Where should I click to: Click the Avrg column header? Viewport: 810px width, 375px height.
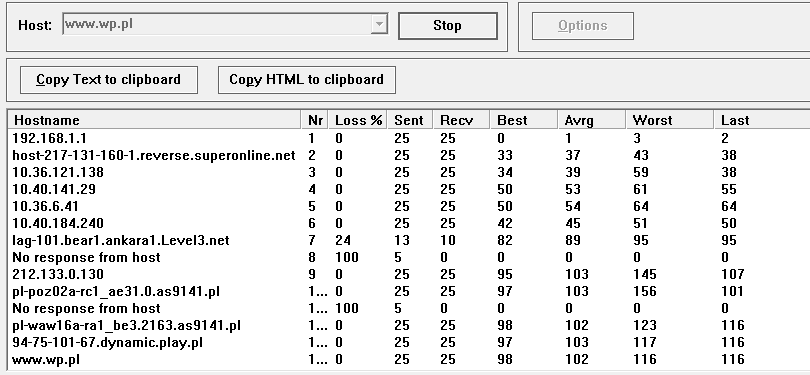591,120
